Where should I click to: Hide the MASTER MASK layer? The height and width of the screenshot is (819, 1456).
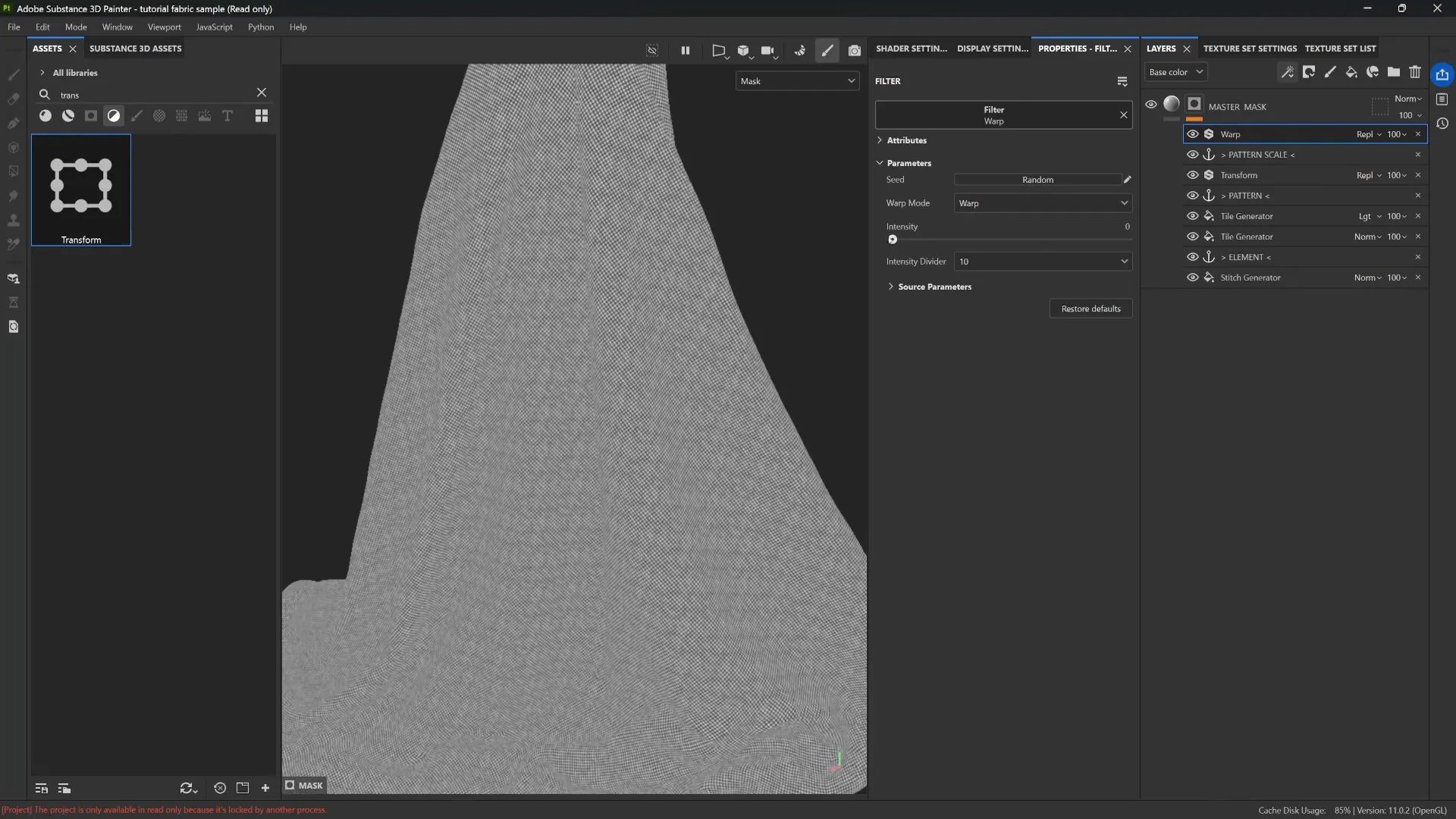1151,105
